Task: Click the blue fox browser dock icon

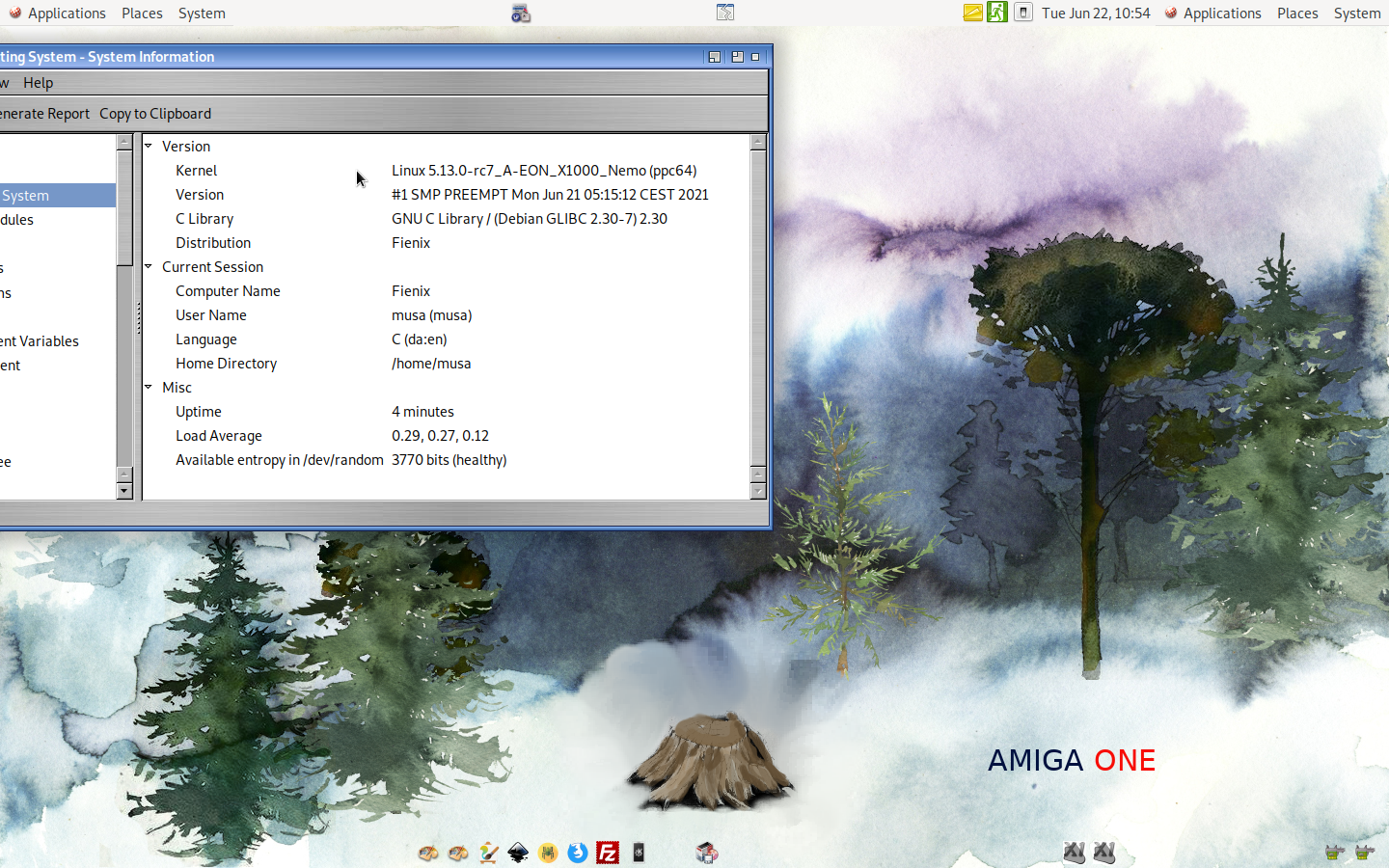Action: coord(578,853)
